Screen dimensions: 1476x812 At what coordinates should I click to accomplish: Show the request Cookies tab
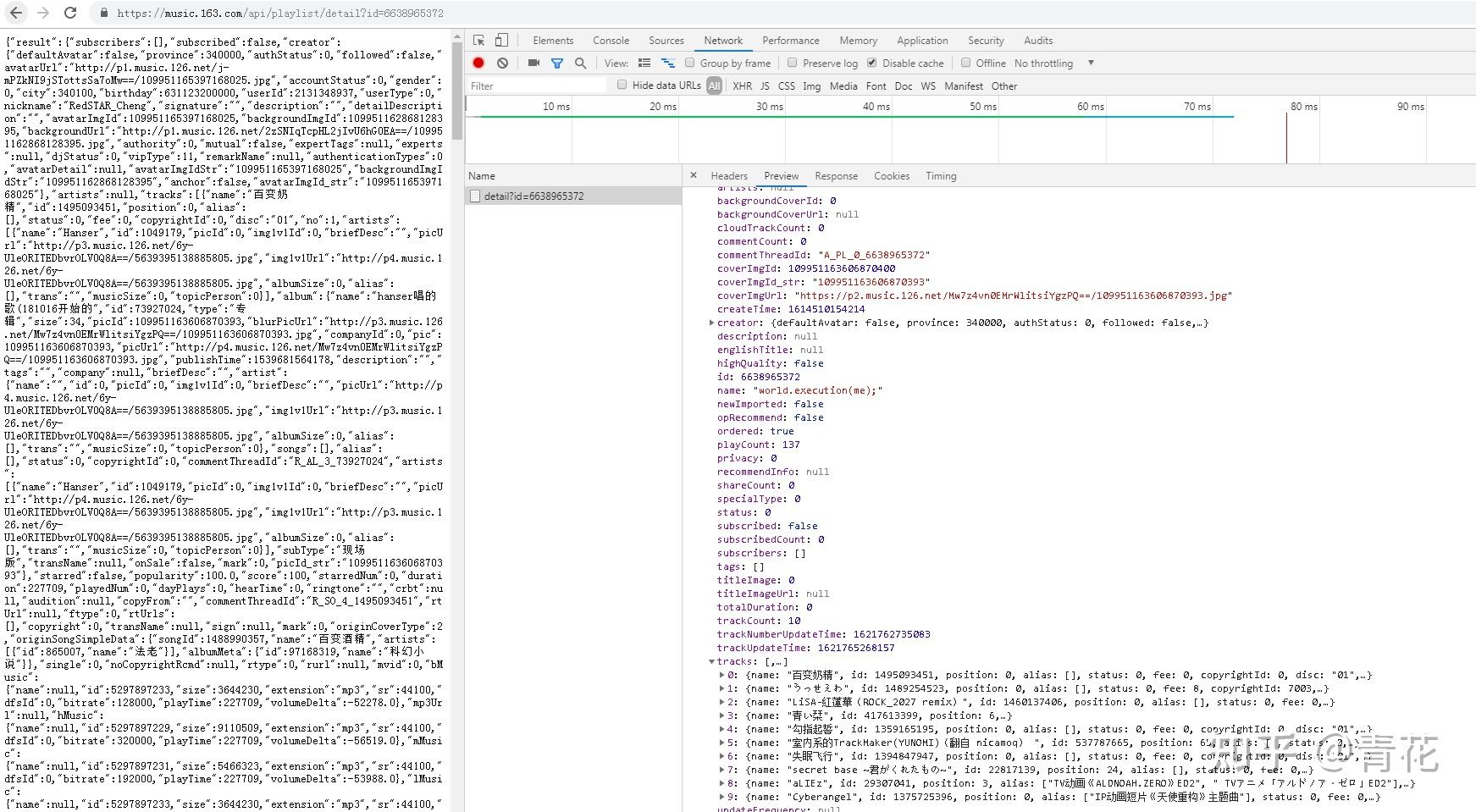pyautogui.click(x=892, y=176)
